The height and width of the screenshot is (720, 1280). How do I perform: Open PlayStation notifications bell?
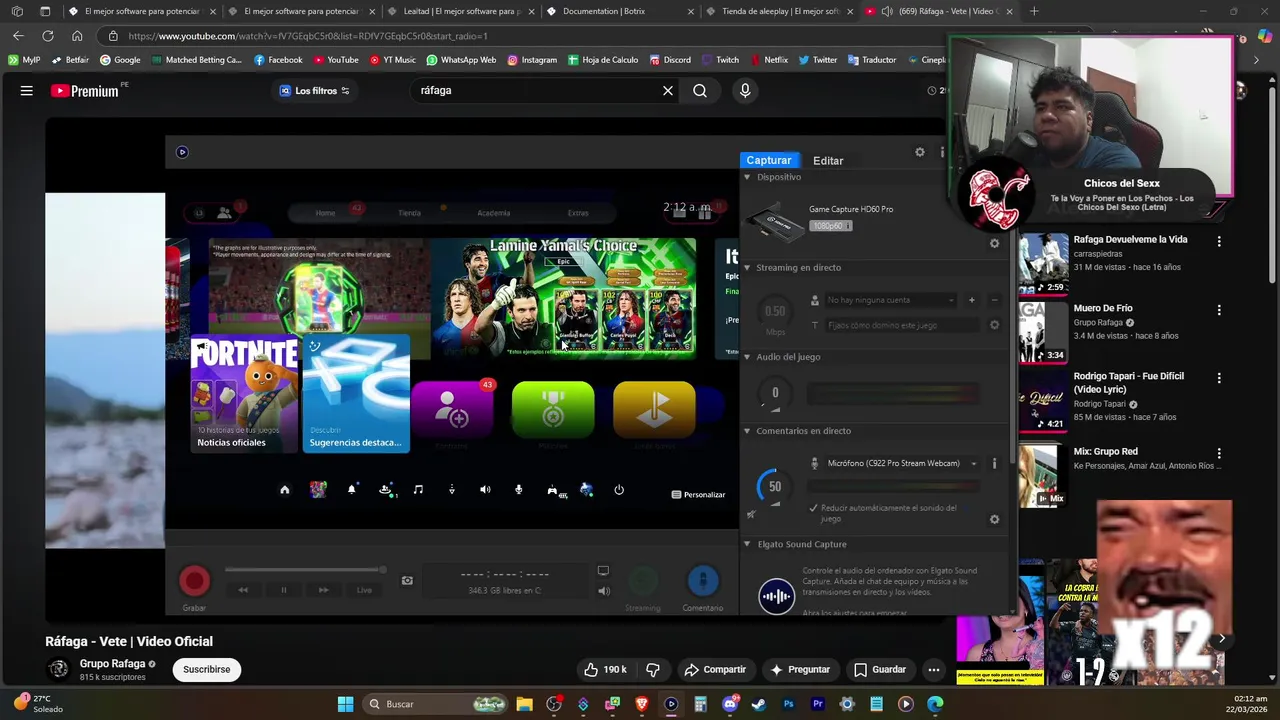[351, 490]
